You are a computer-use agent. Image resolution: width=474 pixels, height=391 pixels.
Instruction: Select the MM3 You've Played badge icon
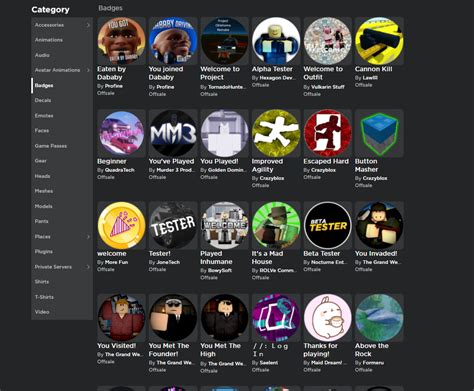[173, 133]
